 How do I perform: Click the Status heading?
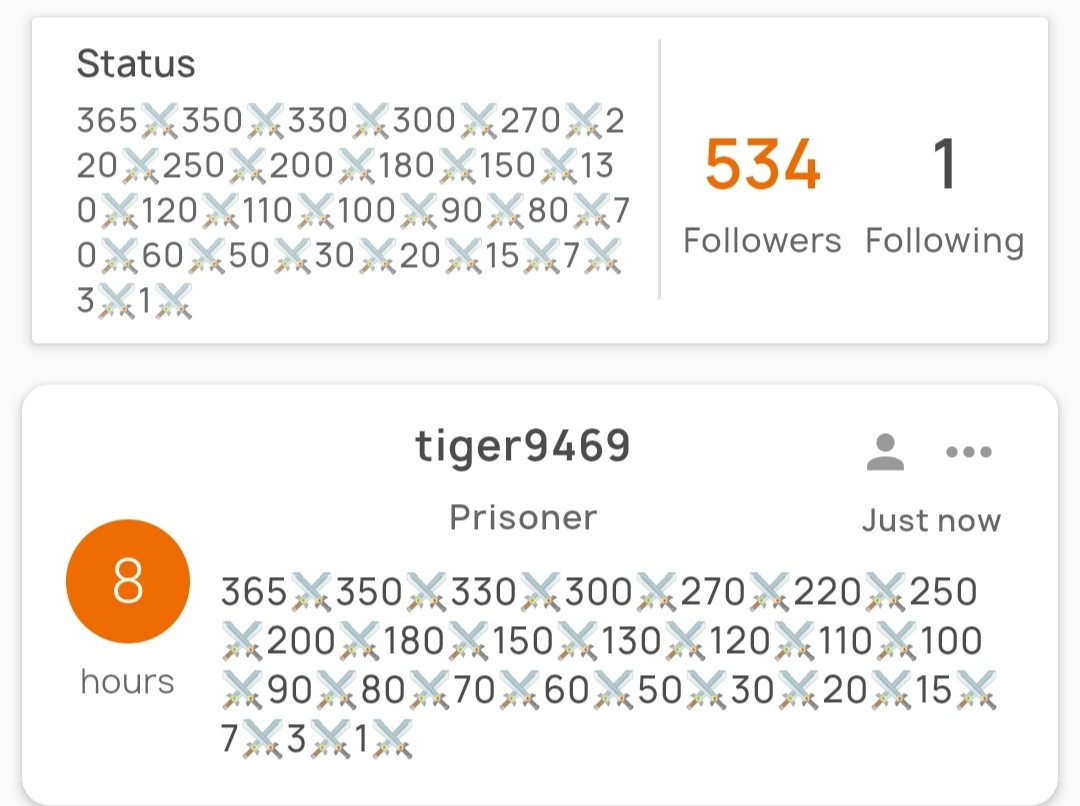136,64
